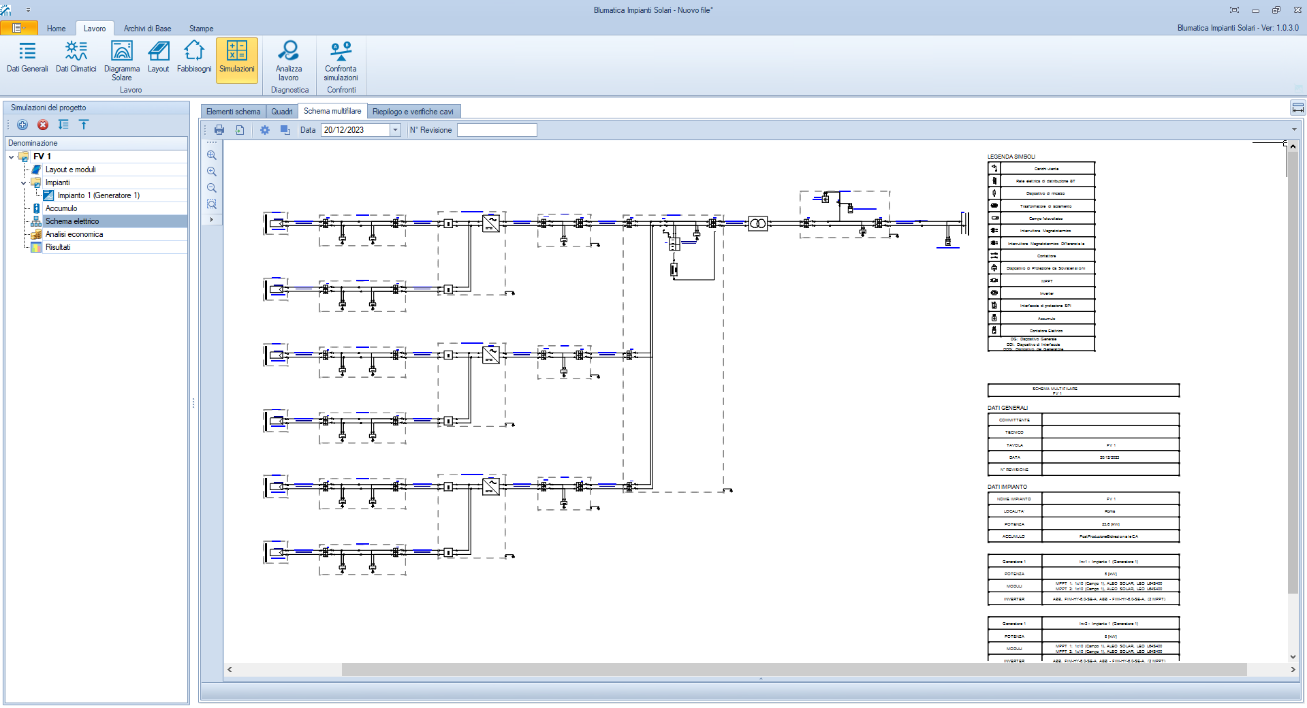The width and height of the screenshot is (1307, 708).
Task: Delete simulation with the red X icon
Action: 43,125
